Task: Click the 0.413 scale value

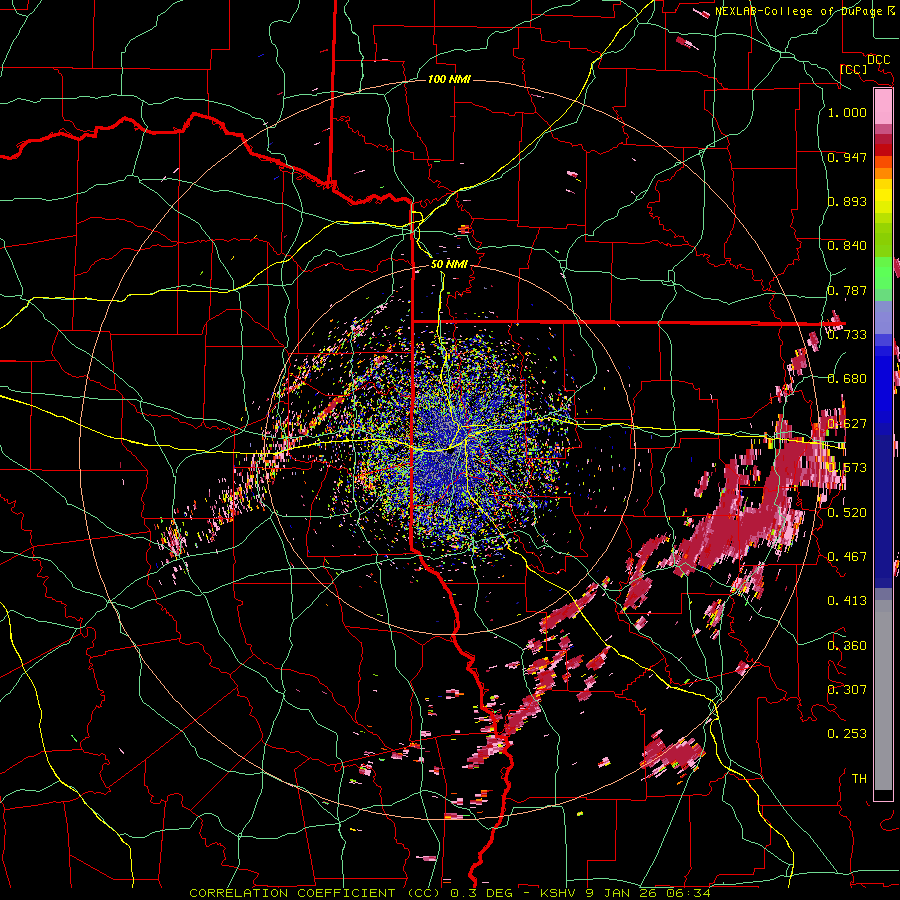Action: tap(847, 601)
